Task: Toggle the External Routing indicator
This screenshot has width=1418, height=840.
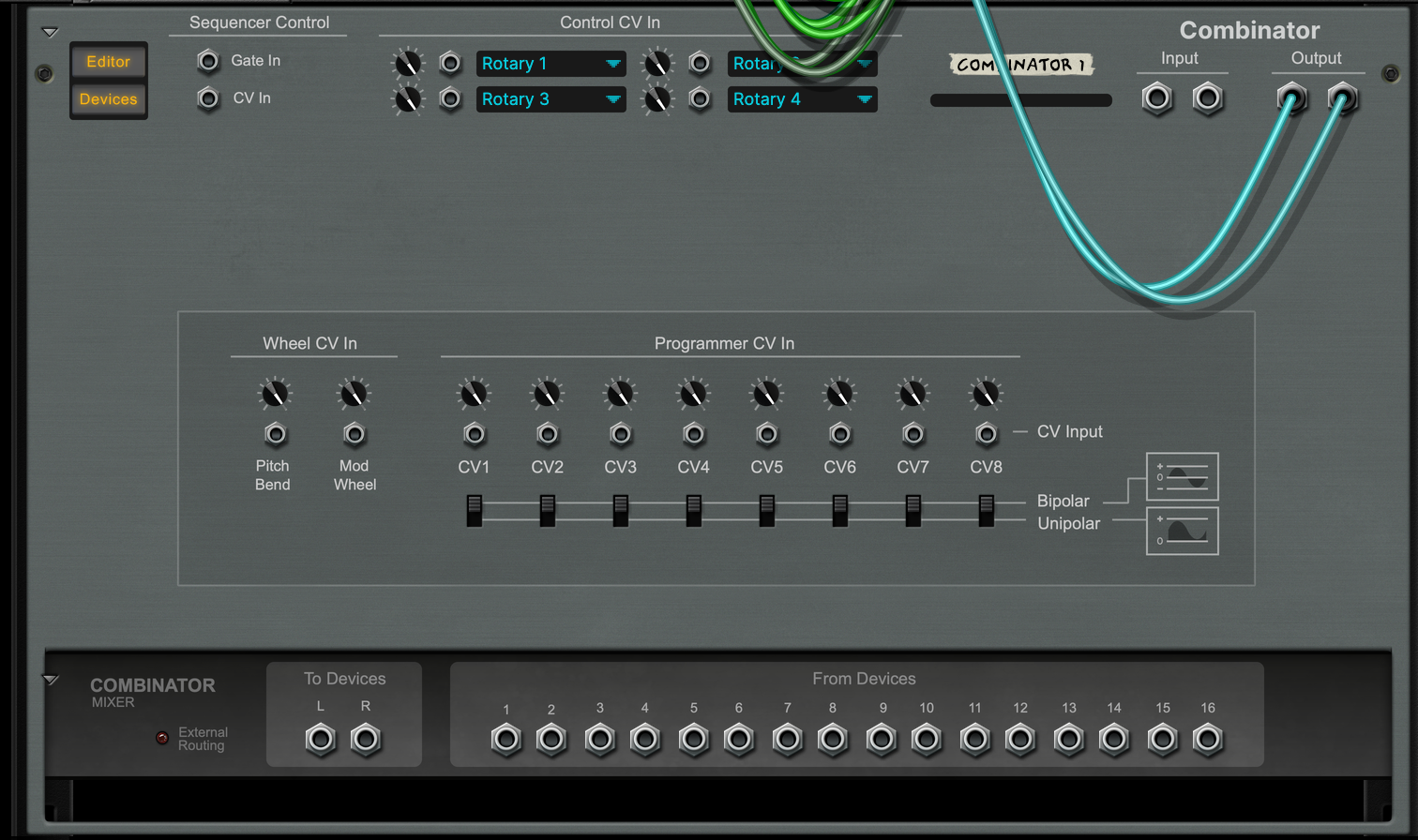Action: coord(162,738)
